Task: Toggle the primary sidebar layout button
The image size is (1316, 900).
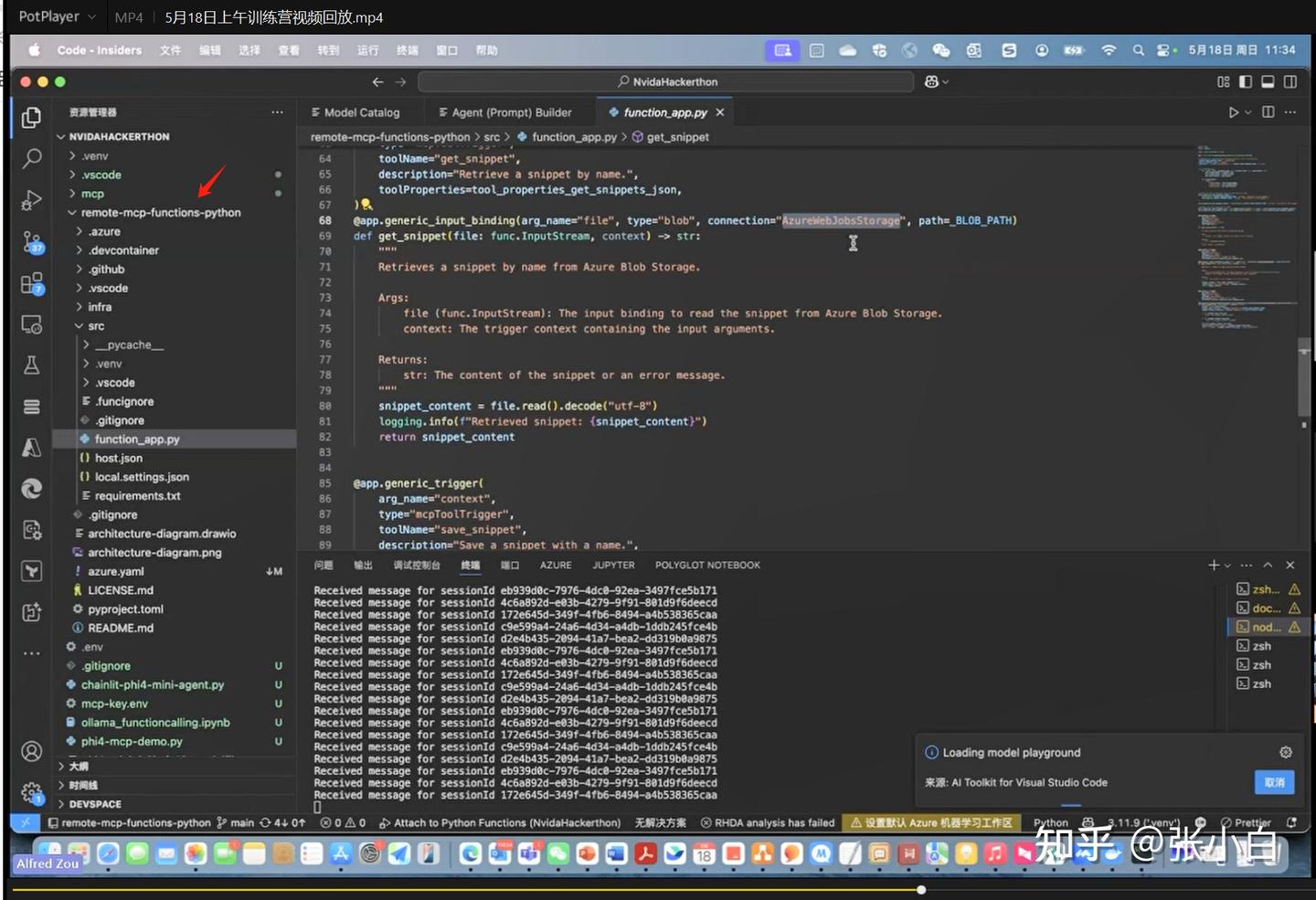Action: 1246,82
